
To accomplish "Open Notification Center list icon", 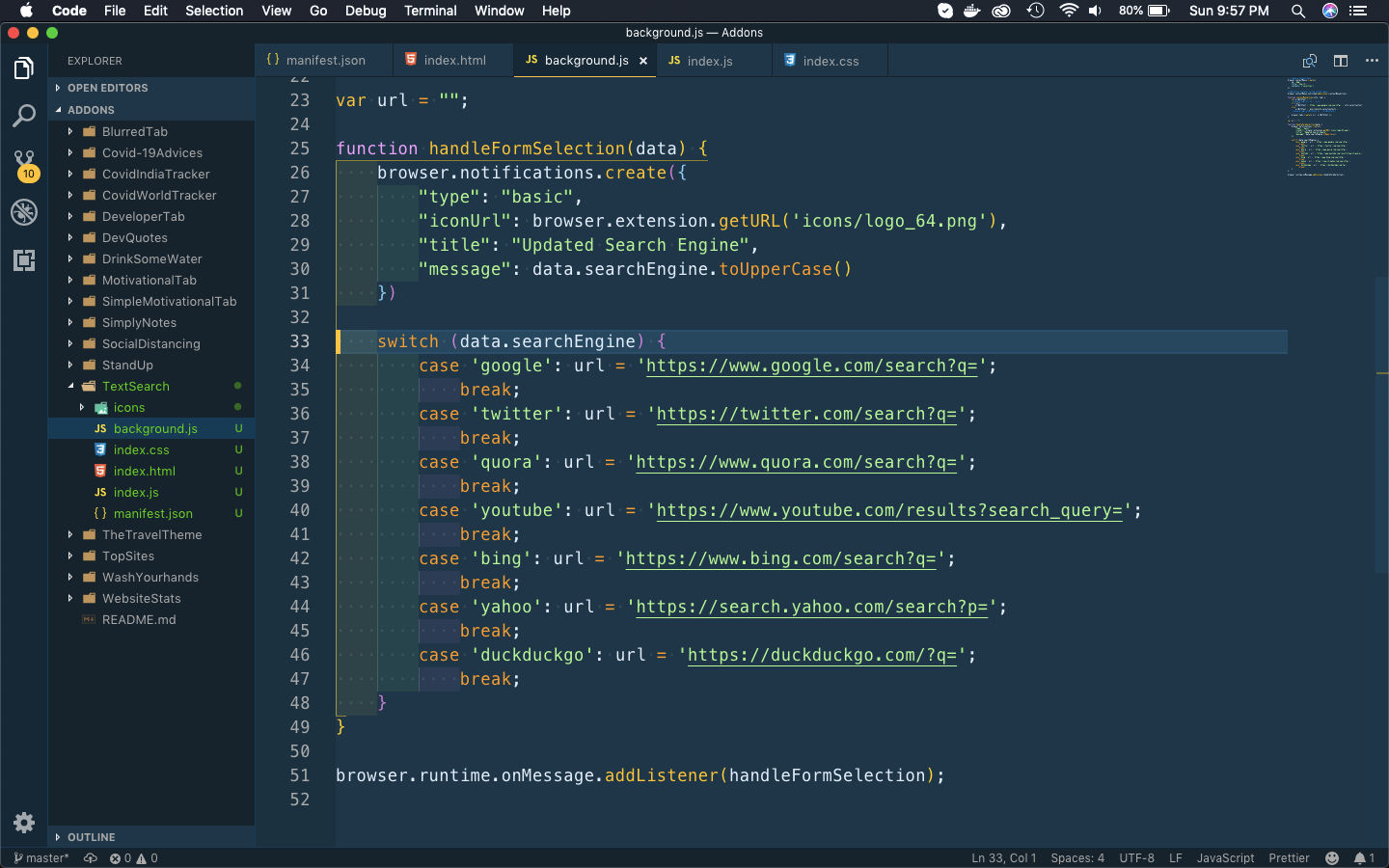I will [1359, 11].
